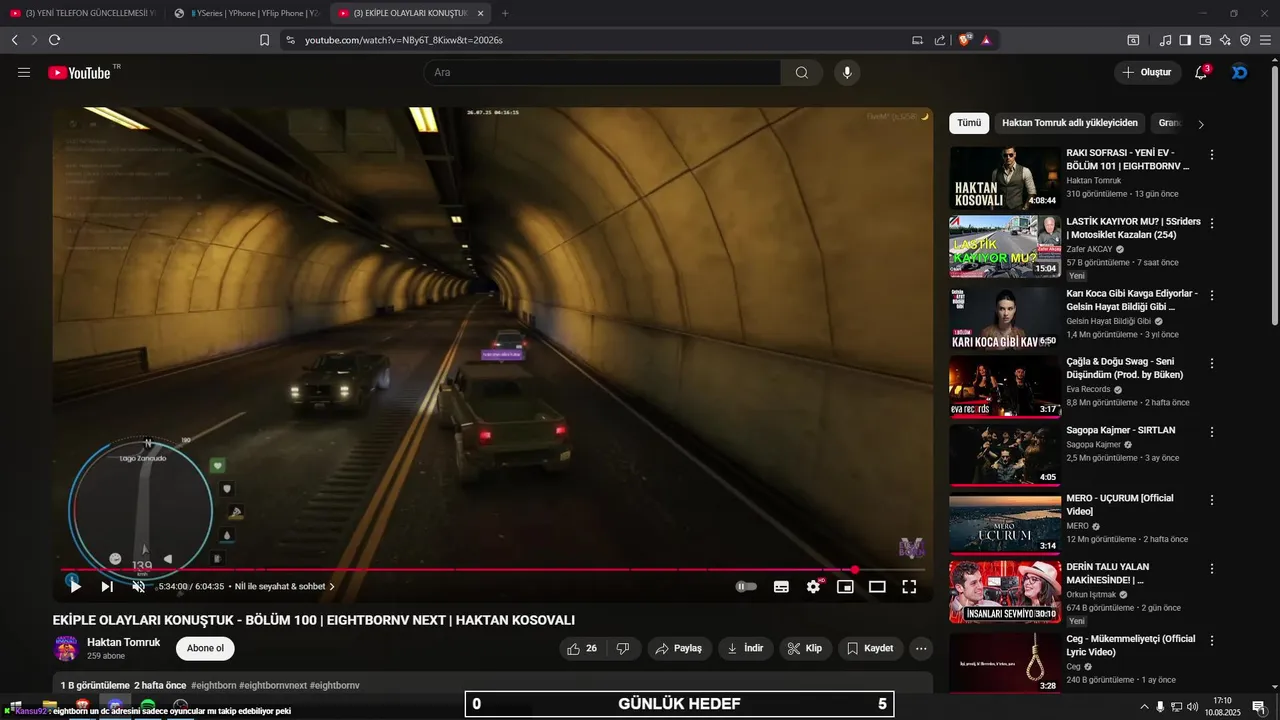The image size is (1280, 720).
Task: Open the YouTube notifications bell
Action: click(x=1201, y=72)
